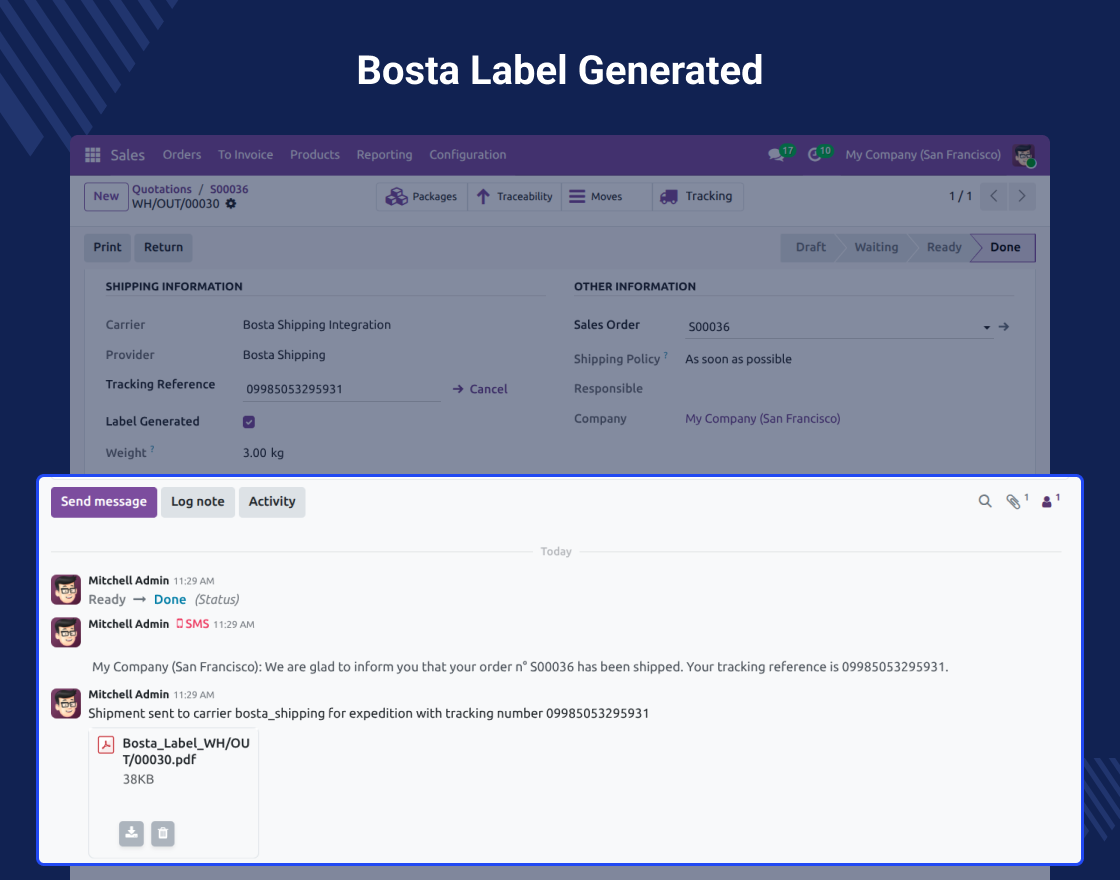
Task: Select the Done status stage
Action: 1005,247
